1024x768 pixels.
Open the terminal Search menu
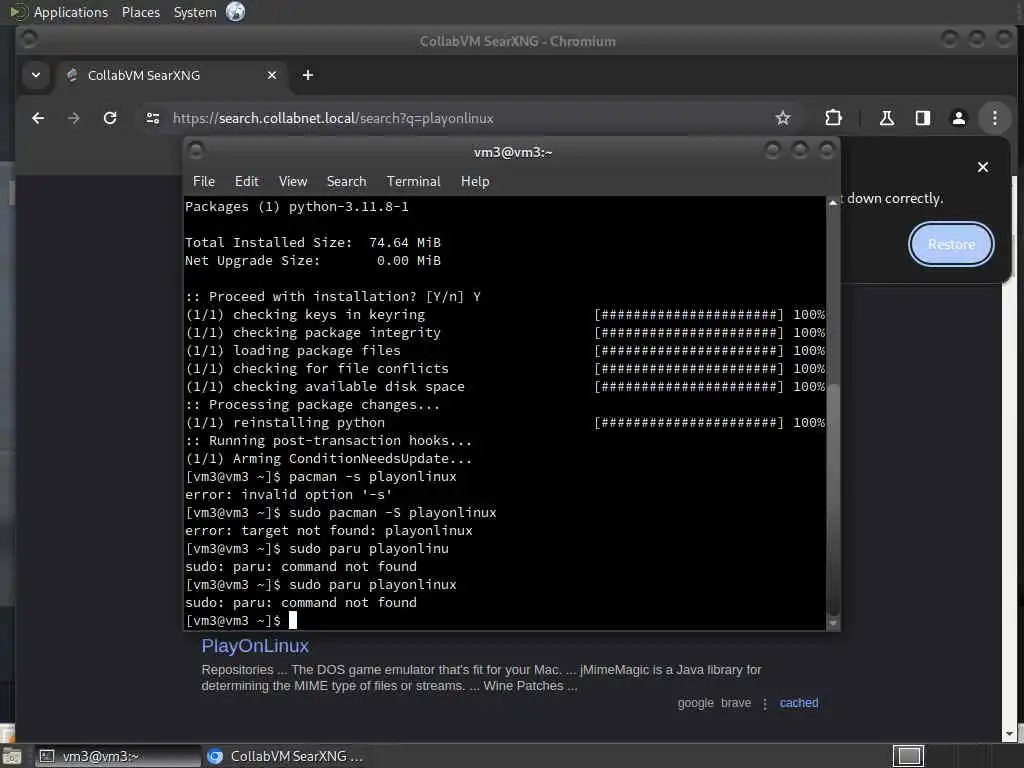pyautogui.click(x=346, y=182)
